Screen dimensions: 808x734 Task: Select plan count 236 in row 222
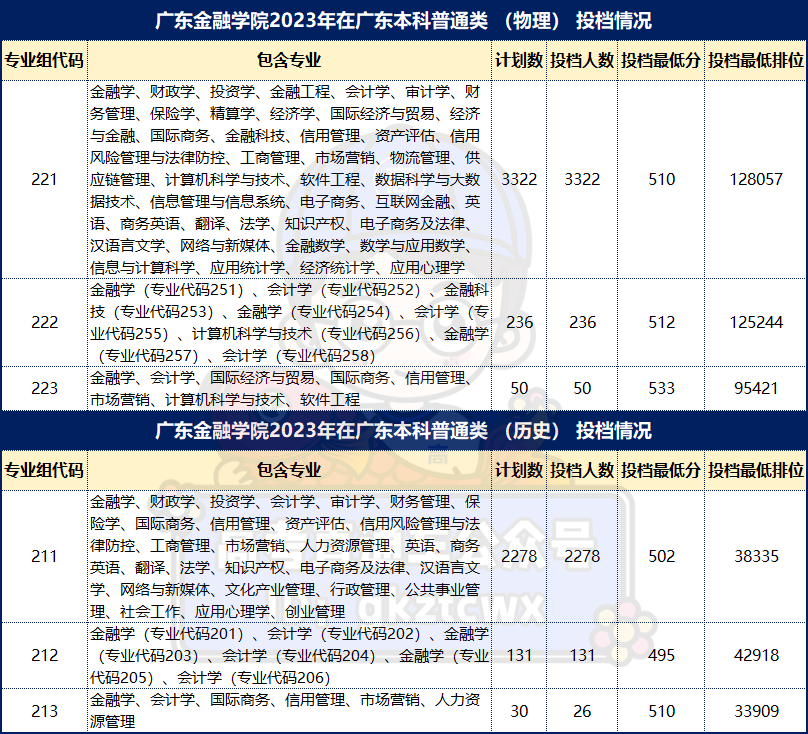click(x=519, y=322)
